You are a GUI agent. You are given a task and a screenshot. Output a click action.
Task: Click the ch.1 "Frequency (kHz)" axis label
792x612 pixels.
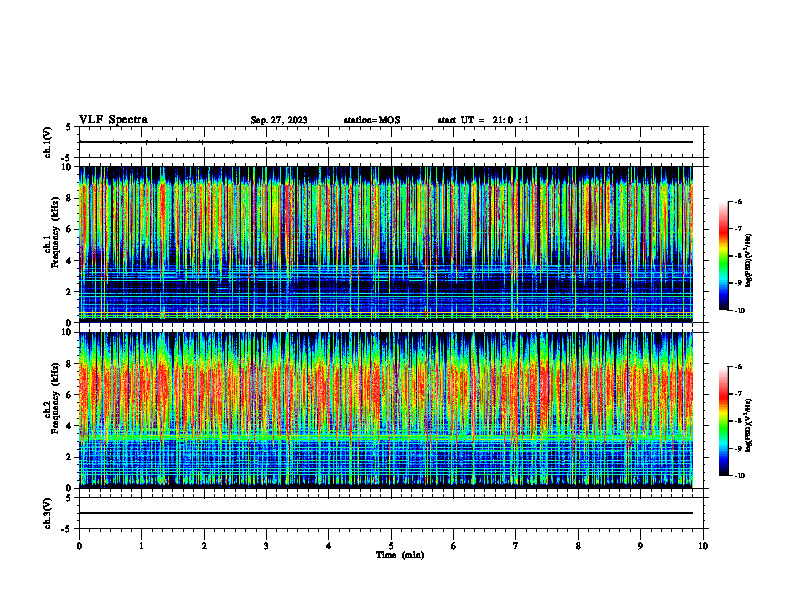[x=55, y=232]
